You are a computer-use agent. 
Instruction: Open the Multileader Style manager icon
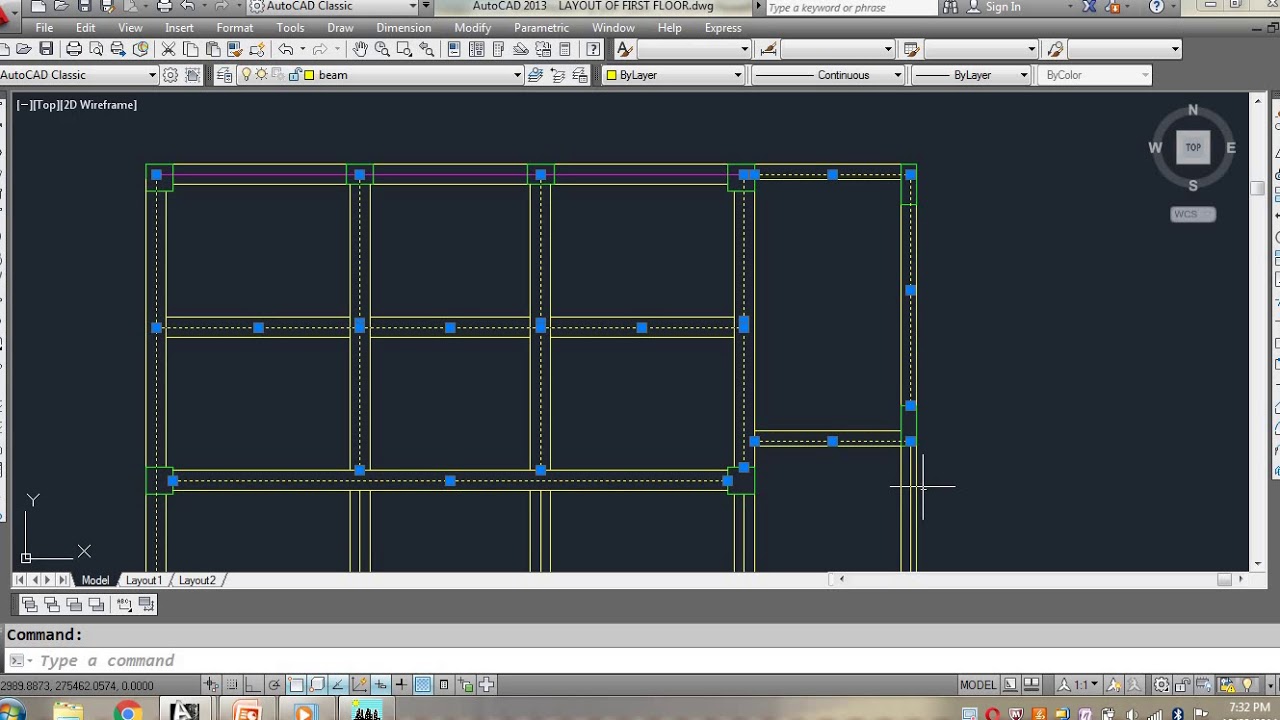[x=1055, y=48]
